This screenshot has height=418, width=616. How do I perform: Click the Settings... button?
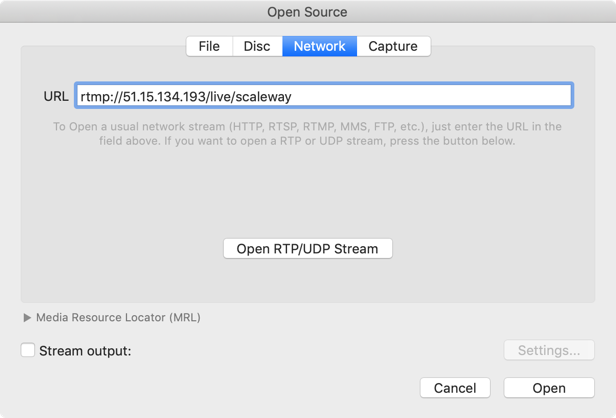tap(548, 351)
